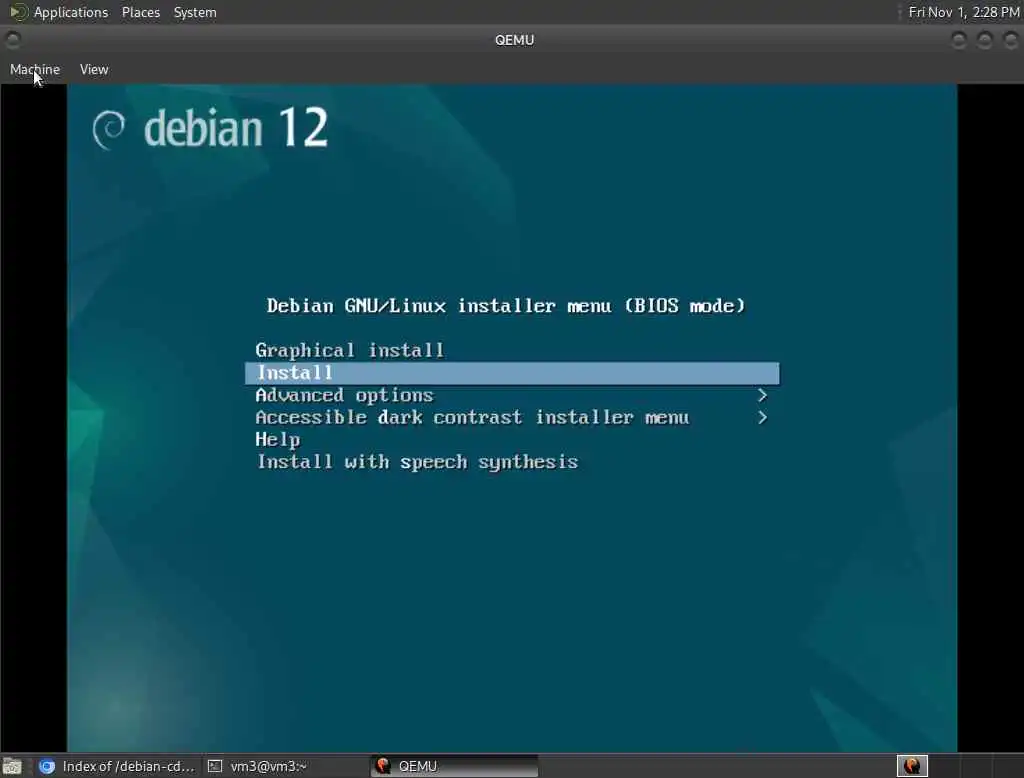The image size is (1024, 778).
Task: Open the System menu
Action: [x=195, y=12]
